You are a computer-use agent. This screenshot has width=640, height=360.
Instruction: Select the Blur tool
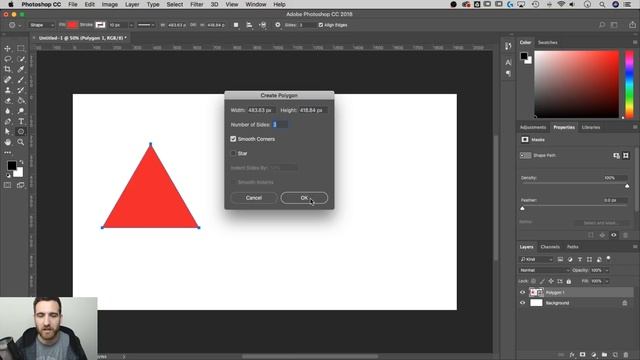tap(7, 111)
